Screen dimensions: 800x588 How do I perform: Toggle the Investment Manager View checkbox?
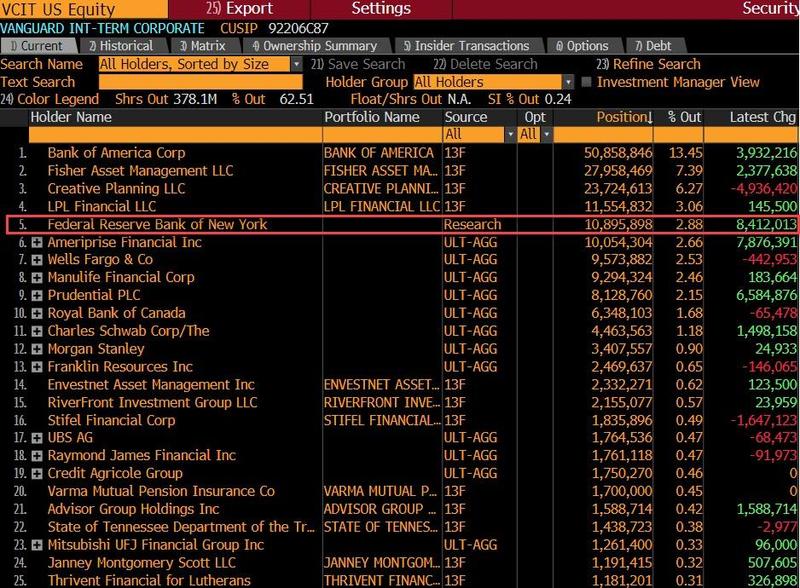pos(586,82)
